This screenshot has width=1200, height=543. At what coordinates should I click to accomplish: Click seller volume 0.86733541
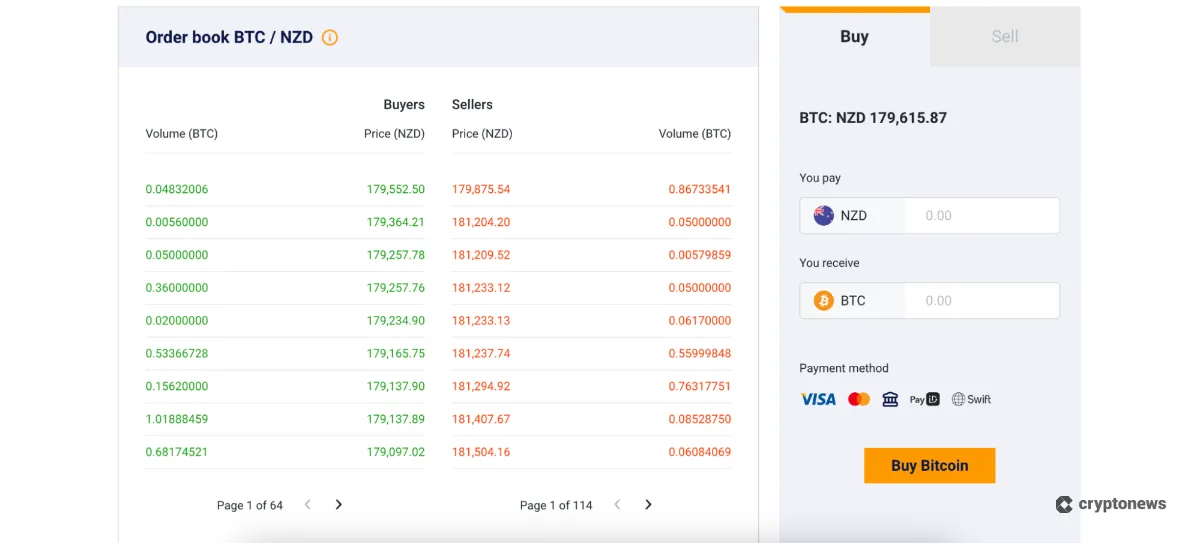coord(700,189)
